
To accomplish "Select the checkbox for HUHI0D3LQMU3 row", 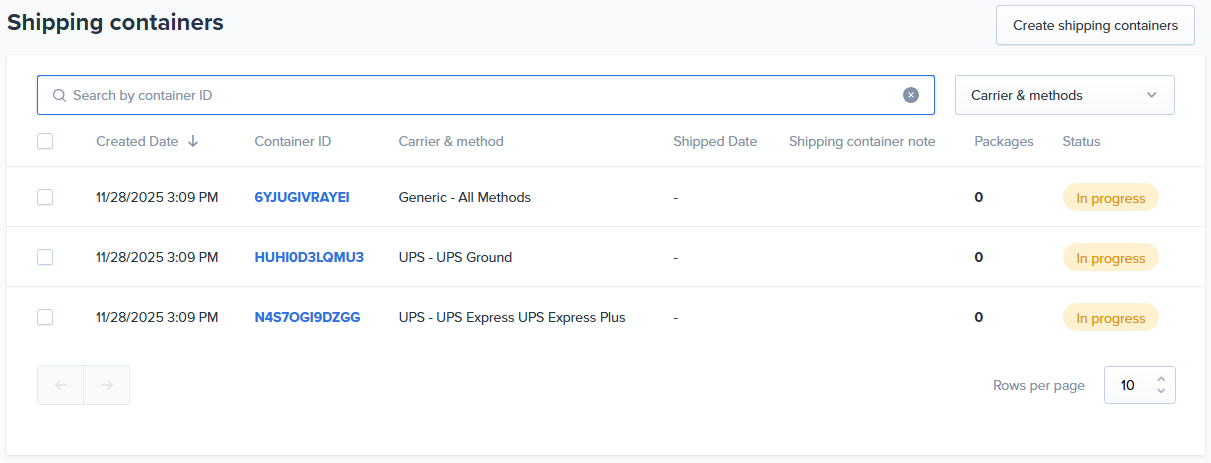I will [x=45, y=257].
